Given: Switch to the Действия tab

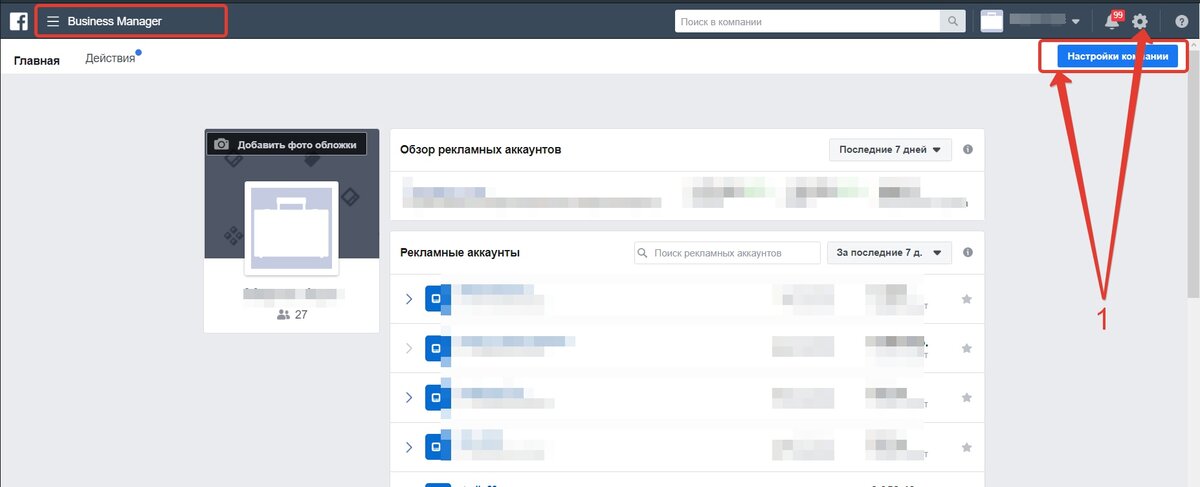Looking at the screenshot, I should (110, 59).
